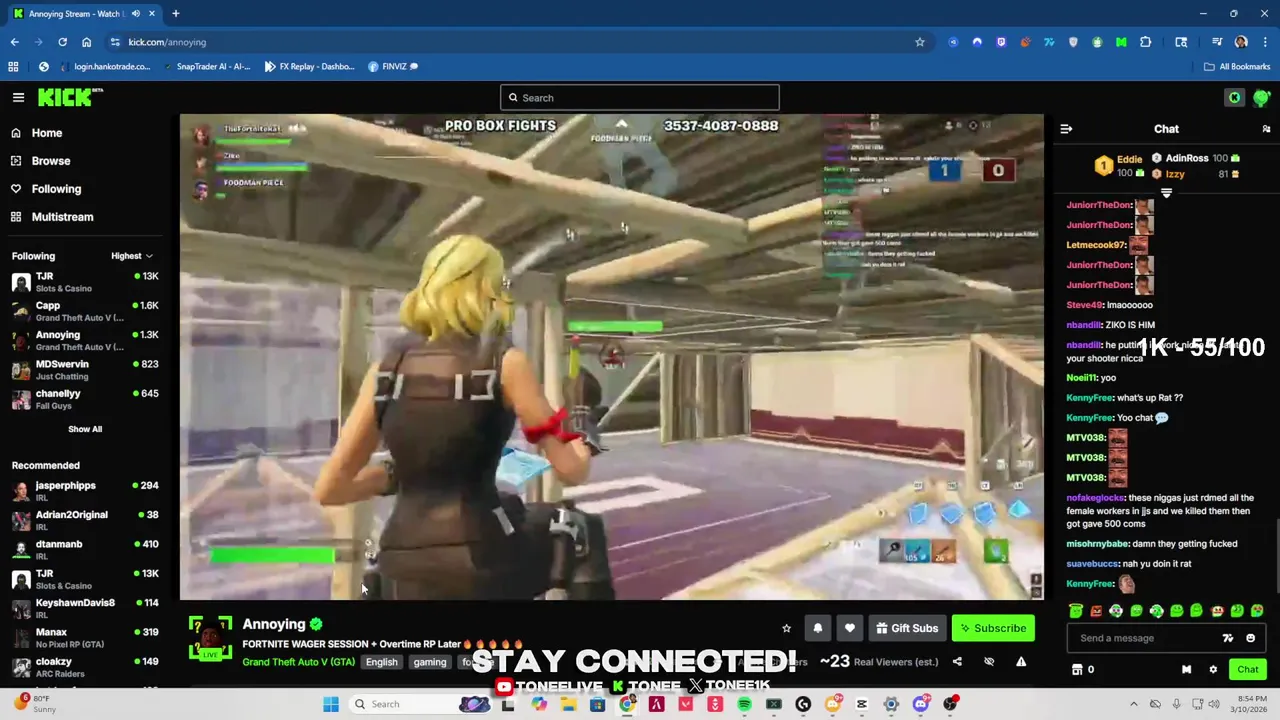This screenshot has height=720, width=1280.
Task: Click the Chrome media control icon
Action: (1217, 42)
